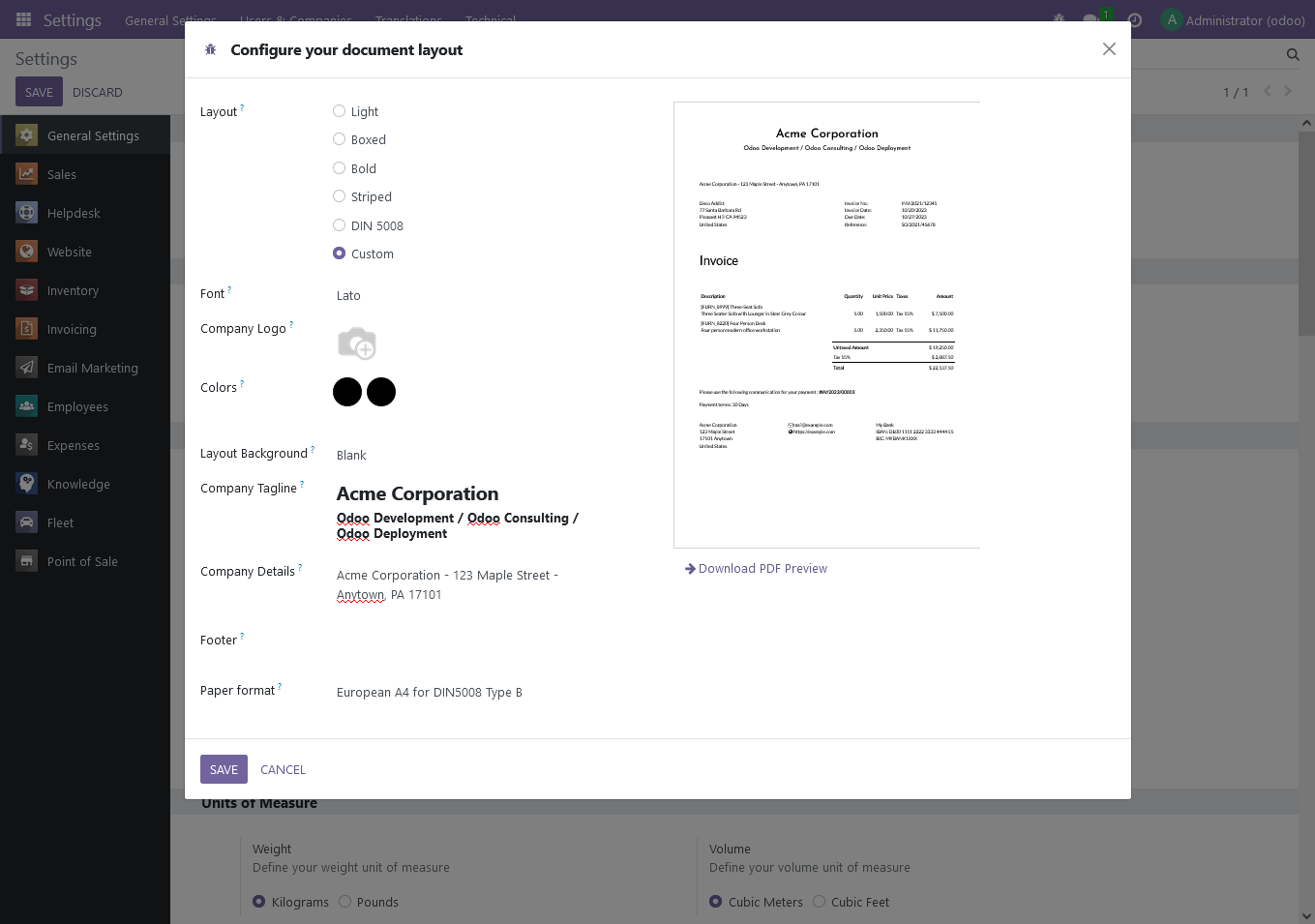Click Download PDF Preview

(762, 568)
